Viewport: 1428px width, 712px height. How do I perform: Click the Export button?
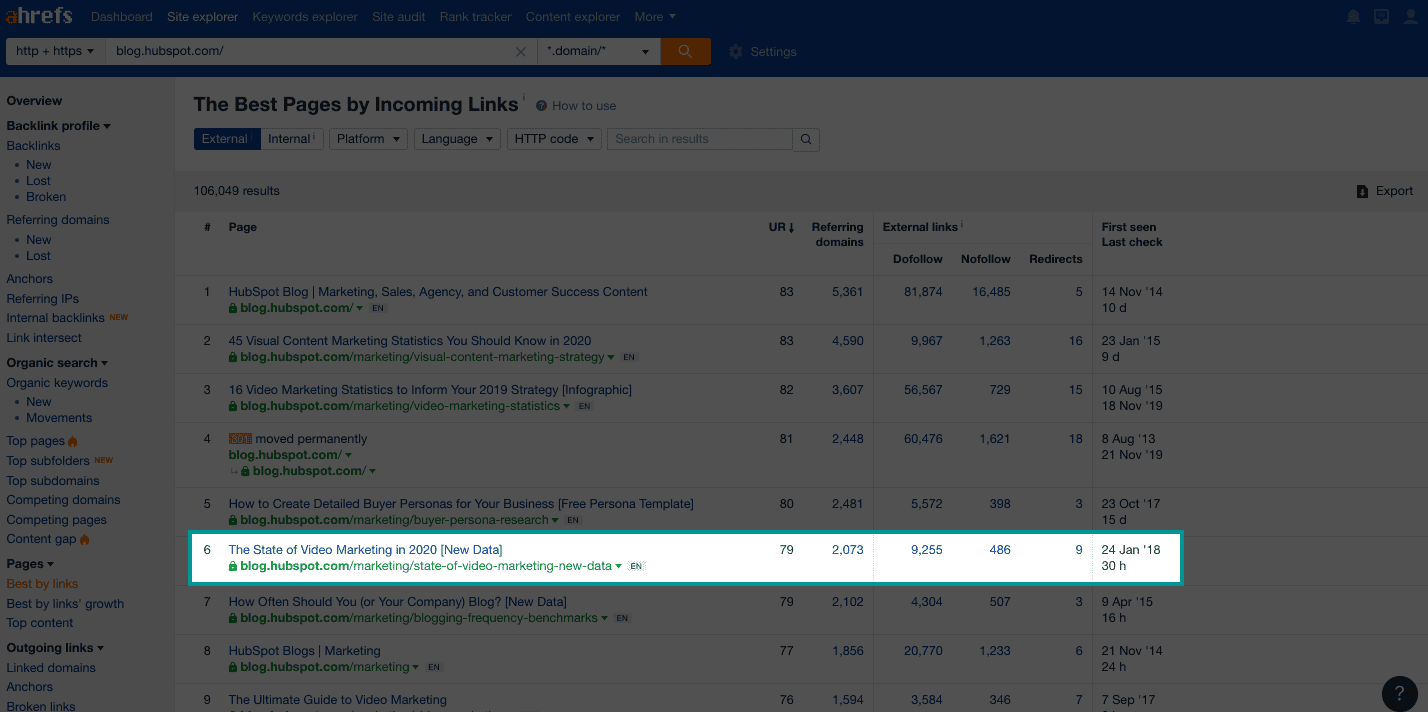(1384, 191)
